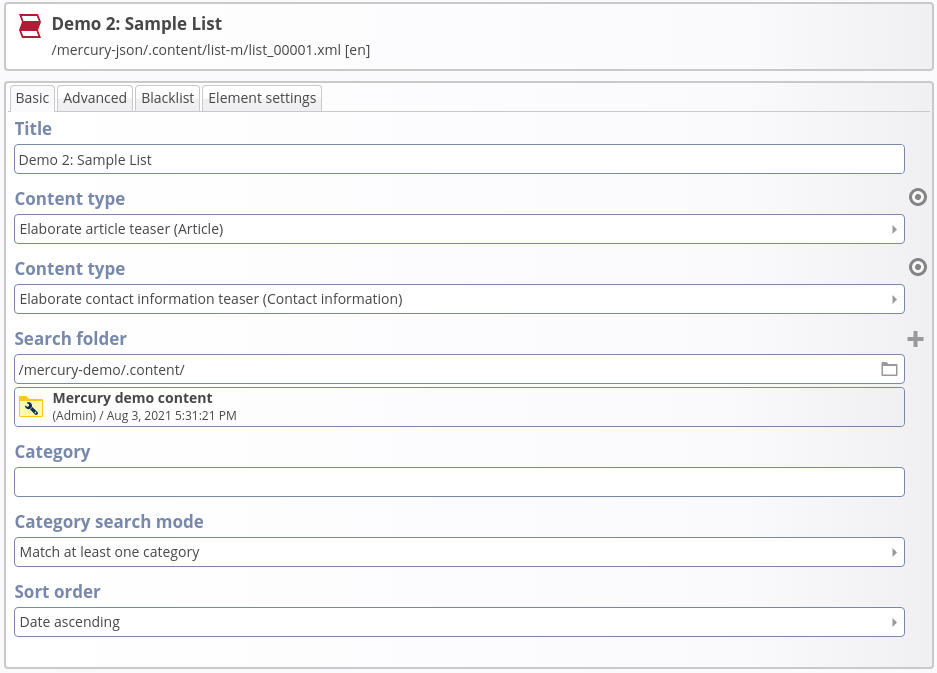Click the bullseye icon next to the second Content type
The width and height of the screenshot is (937, 673).
click(x=917, y=267)
